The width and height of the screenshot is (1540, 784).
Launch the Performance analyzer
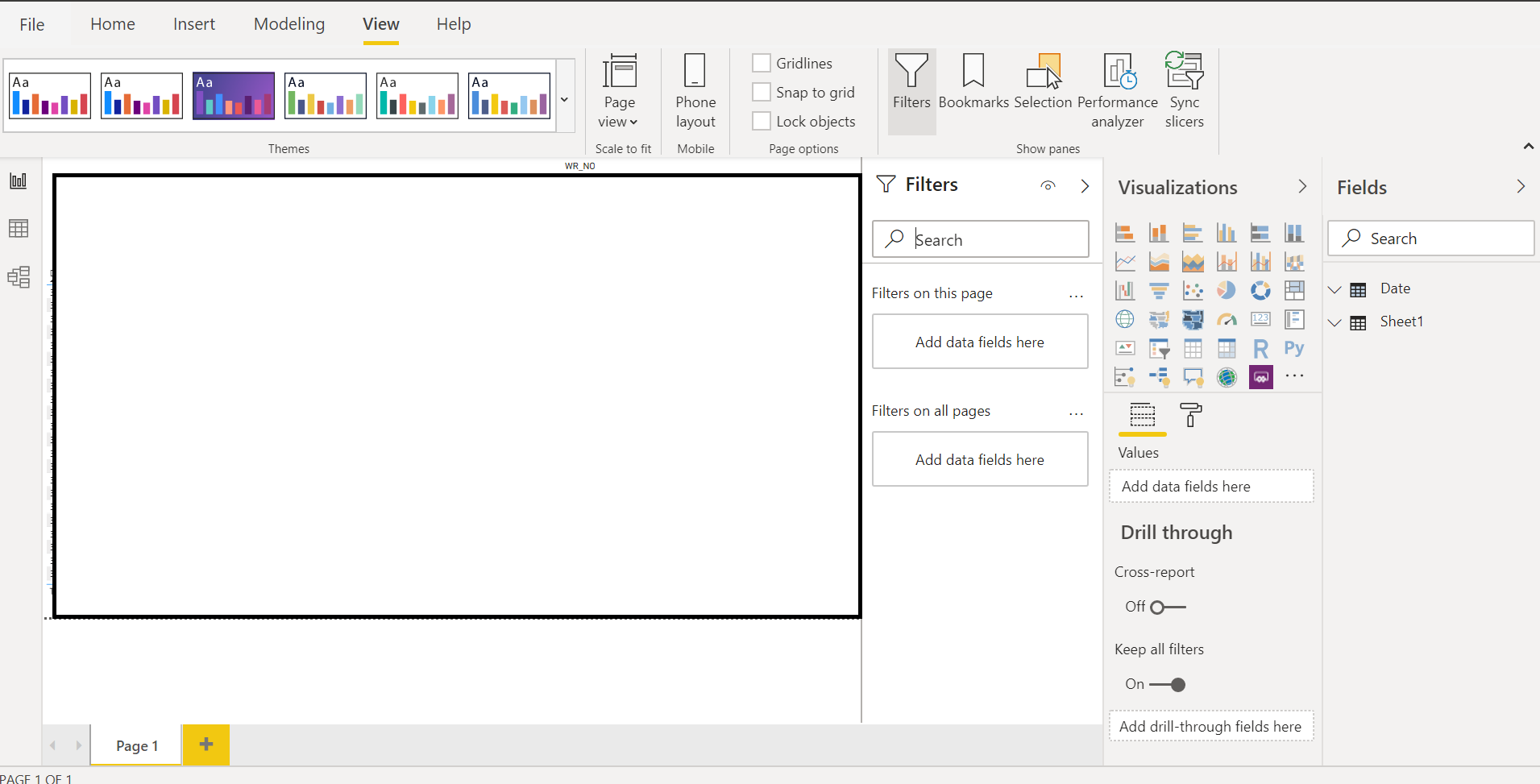tap(1118, 91)
